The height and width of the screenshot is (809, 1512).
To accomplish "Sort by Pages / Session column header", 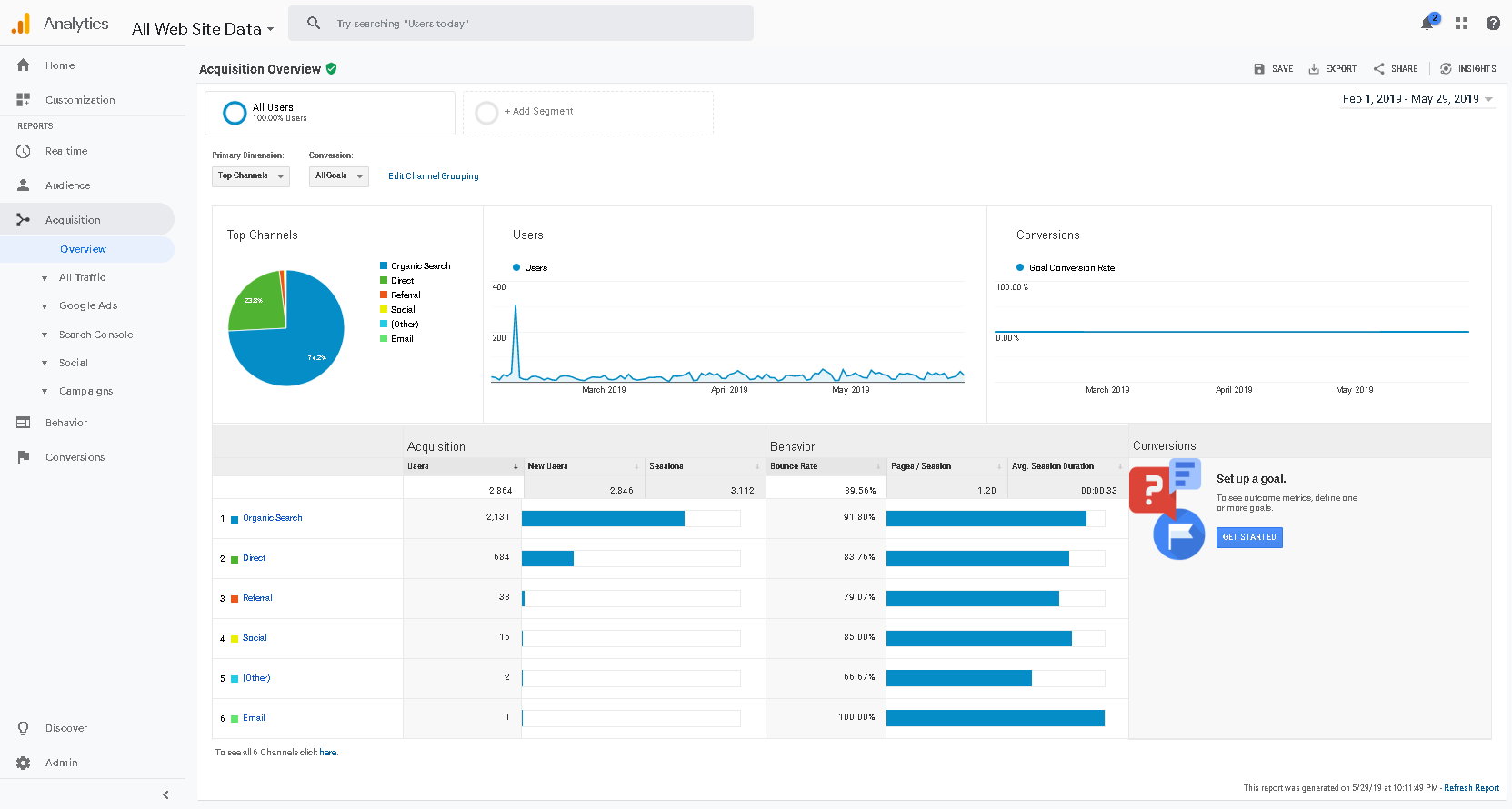I will (x=946, y=466).
